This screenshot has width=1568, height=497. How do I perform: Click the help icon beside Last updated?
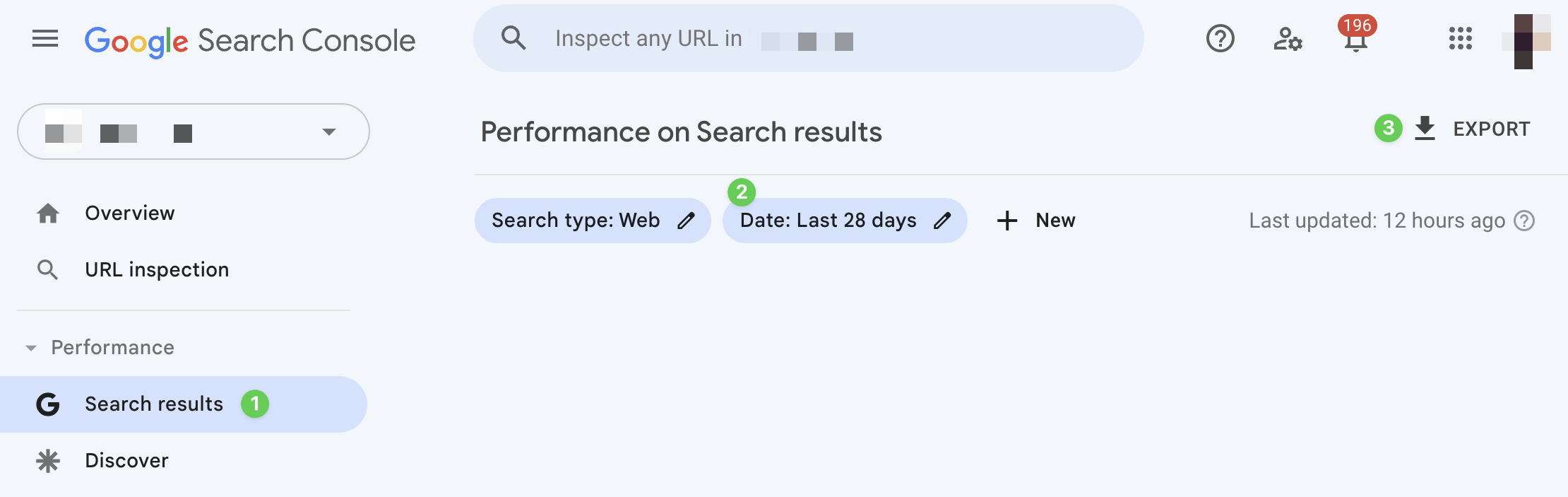click(x=1524, y=221)
